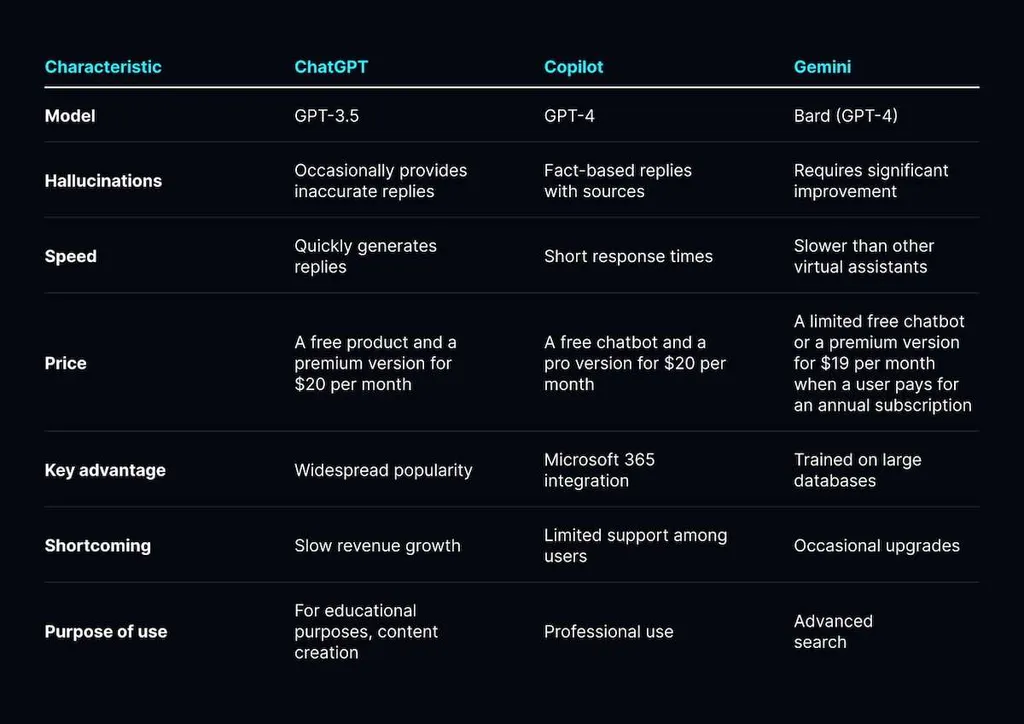Screen dimensions: 1024x724
Task: Select the Hallucinations row label
Action: coord(103,181)
